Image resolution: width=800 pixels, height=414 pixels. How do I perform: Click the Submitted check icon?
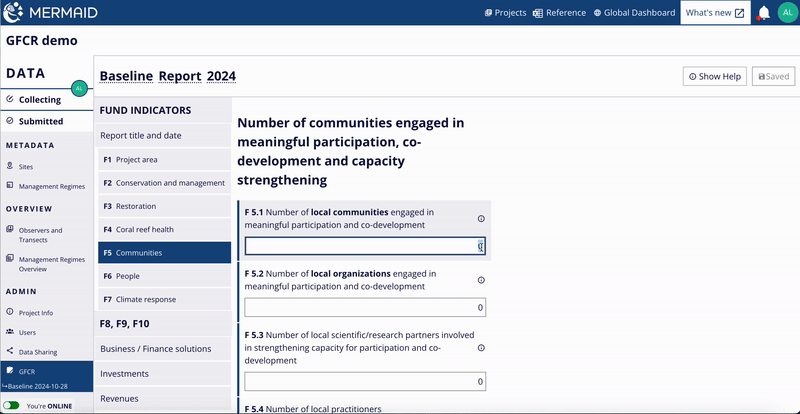(10, 121)
